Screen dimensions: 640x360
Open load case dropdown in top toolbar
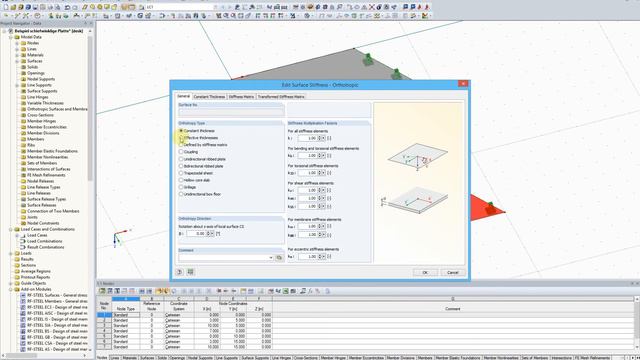(x=216, y=7)
